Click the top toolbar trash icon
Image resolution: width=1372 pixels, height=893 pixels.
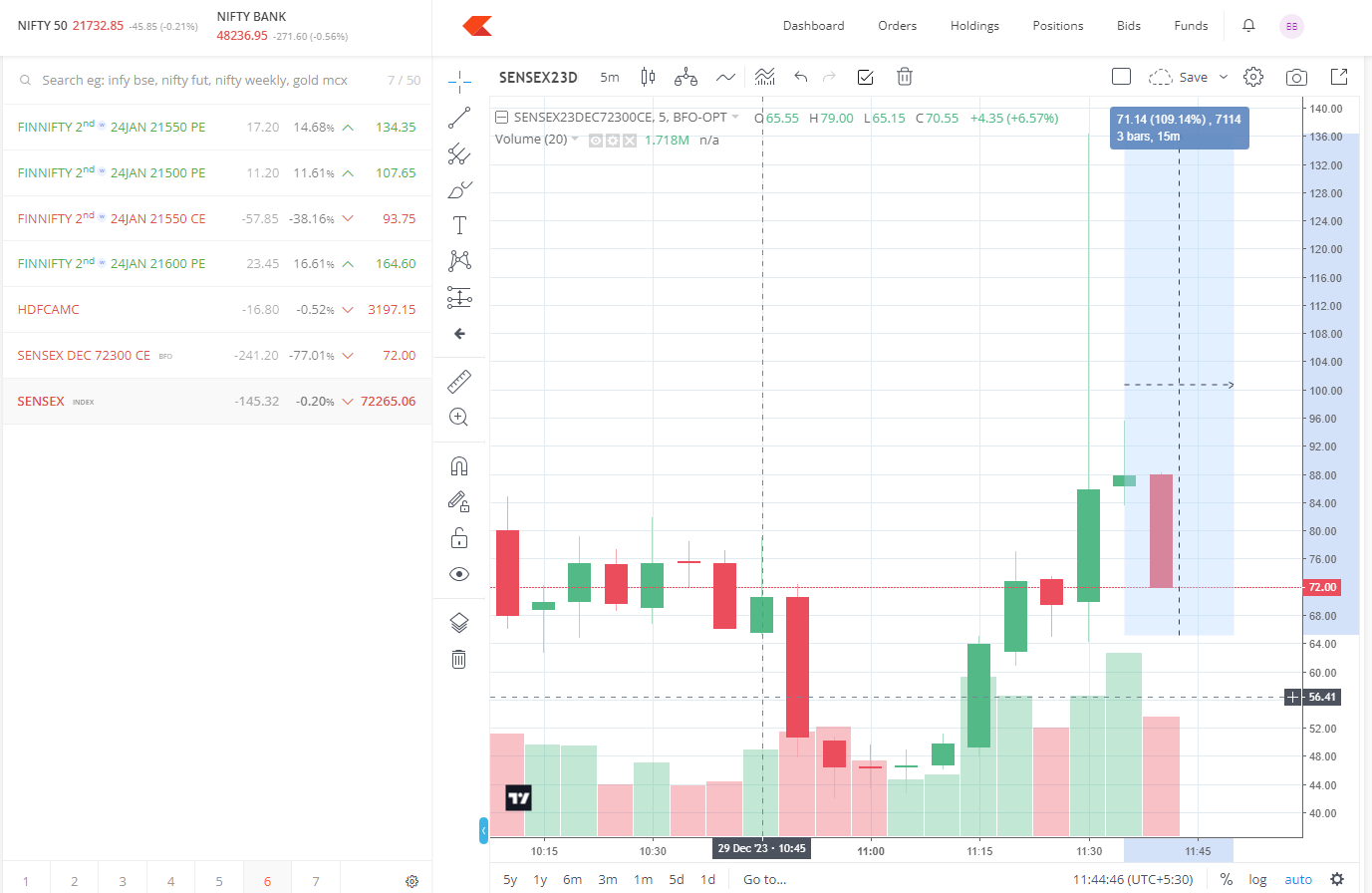(x=904, y=77)
